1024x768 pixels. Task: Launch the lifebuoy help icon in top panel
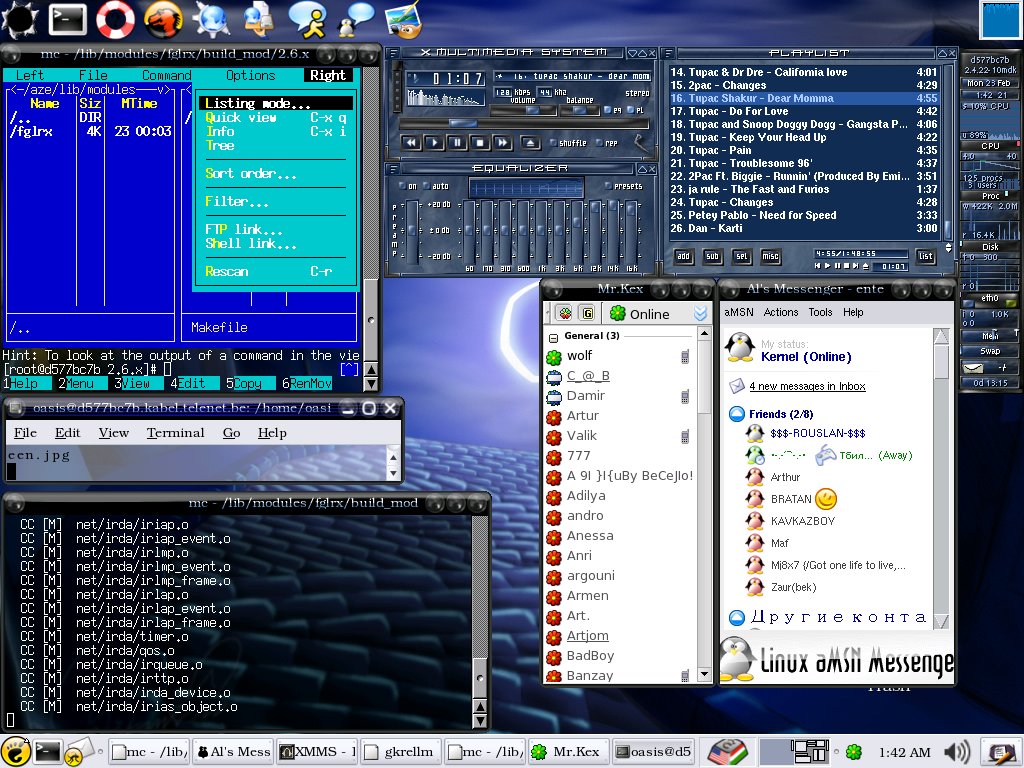[x=115, y=19]
